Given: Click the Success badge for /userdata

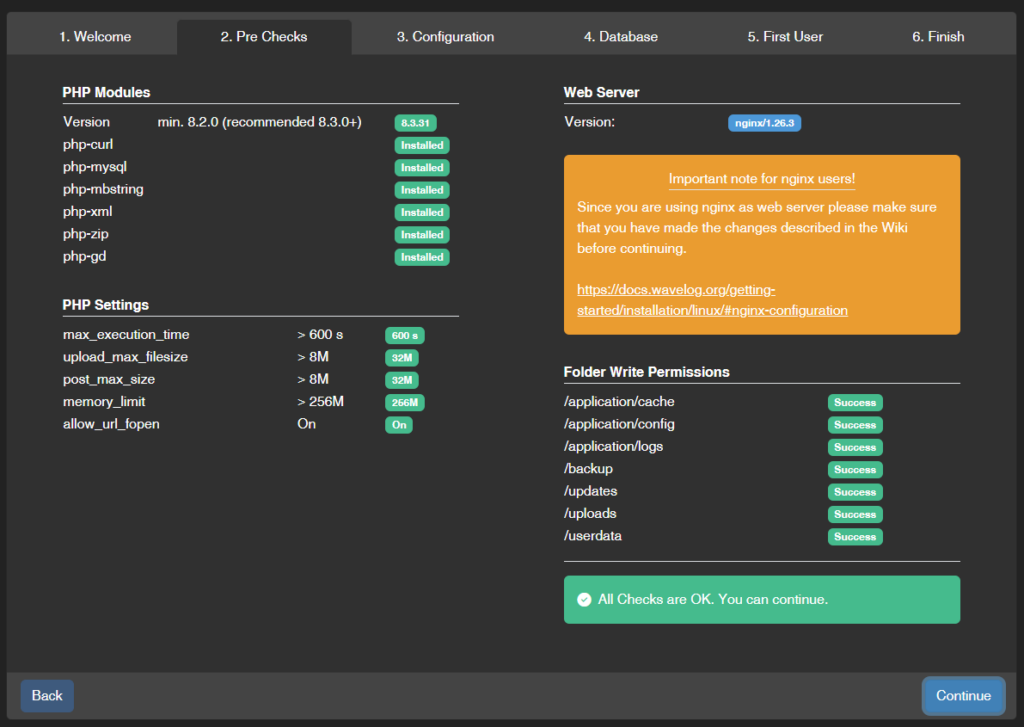Looking at the screenshot, I should (855, 537).
